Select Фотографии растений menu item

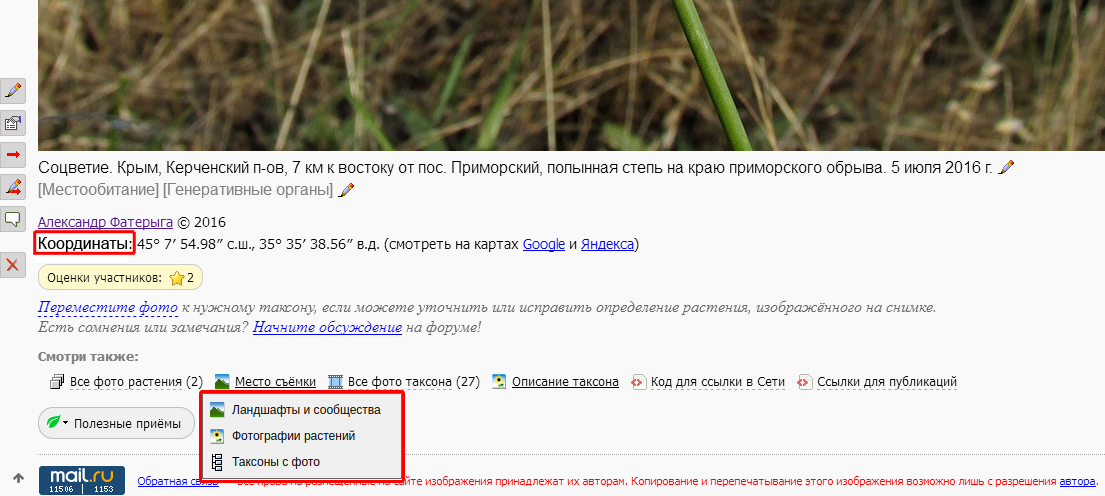[x=293, y=436]
